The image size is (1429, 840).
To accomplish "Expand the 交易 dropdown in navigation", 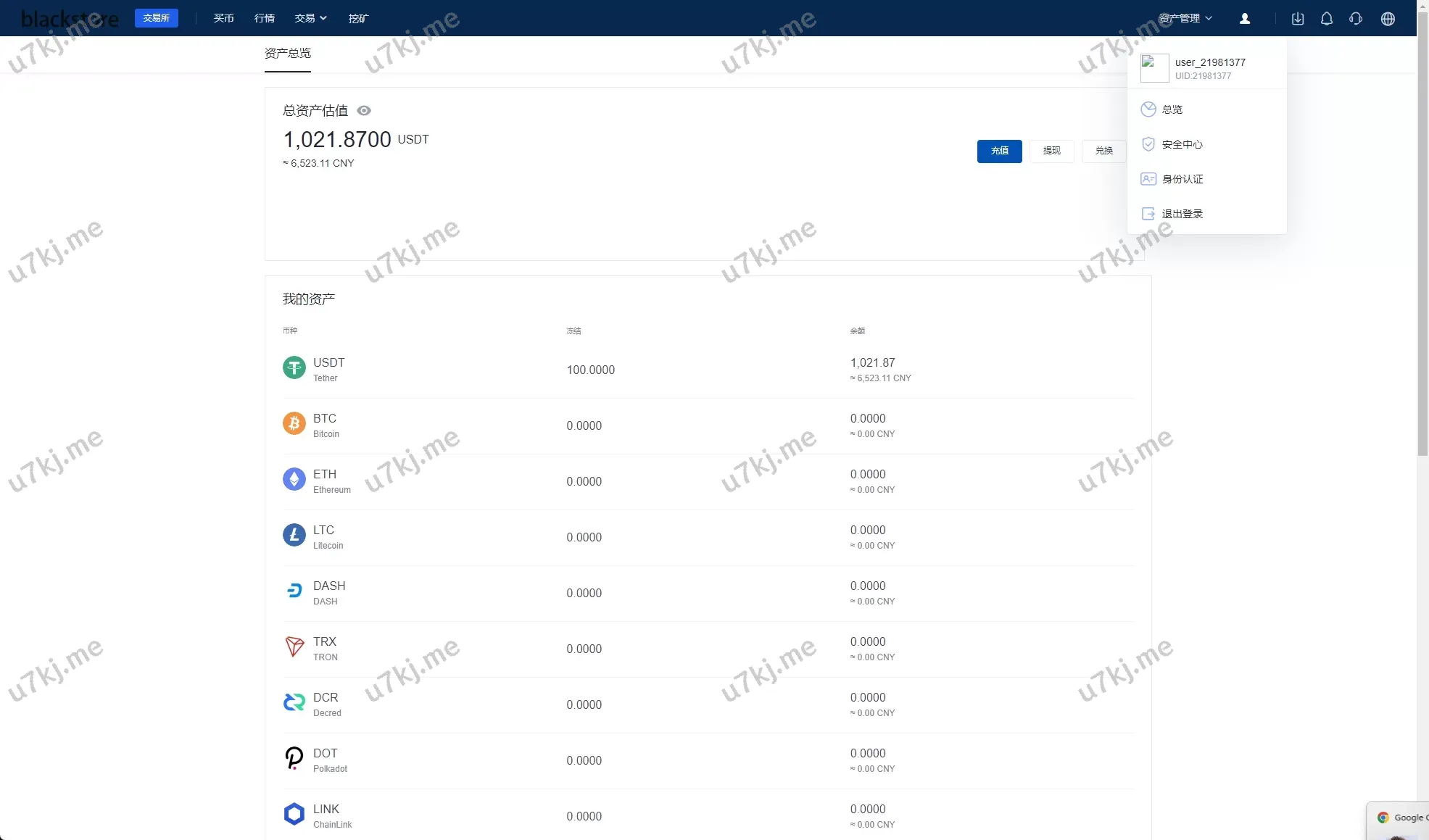I will click(x=310, y=18).
